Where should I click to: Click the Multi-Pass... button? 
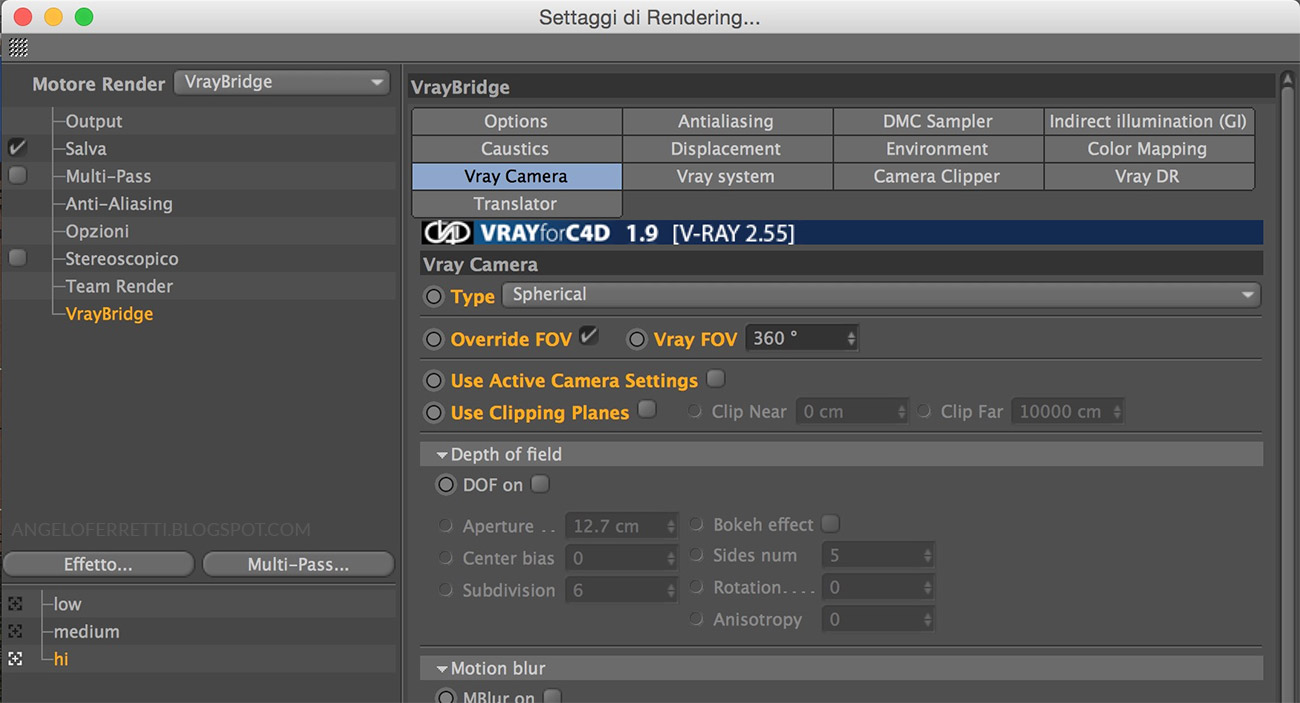tap(298, 564)
